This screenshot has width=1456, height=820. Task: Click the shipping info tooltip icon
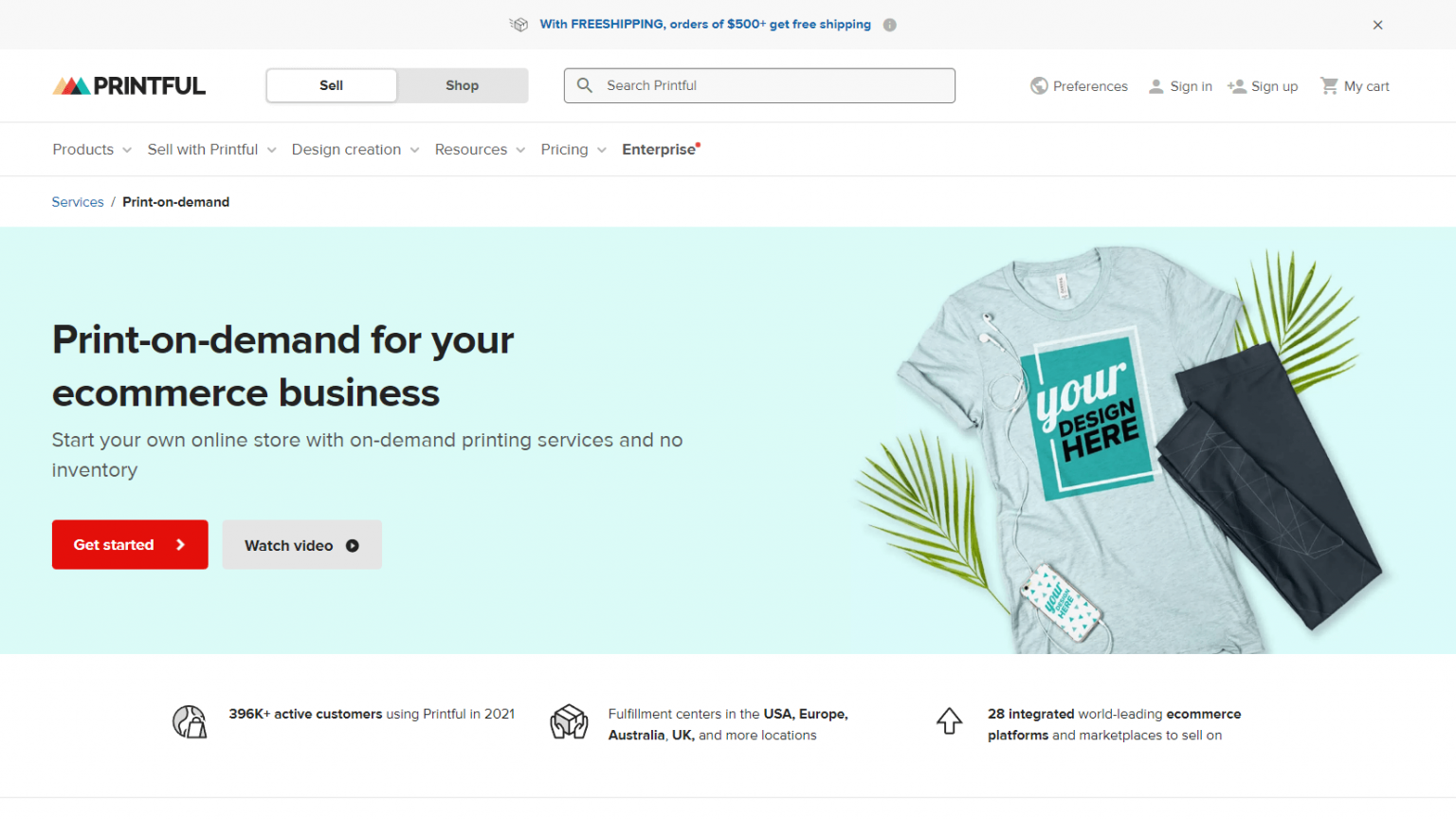point(889,25)
